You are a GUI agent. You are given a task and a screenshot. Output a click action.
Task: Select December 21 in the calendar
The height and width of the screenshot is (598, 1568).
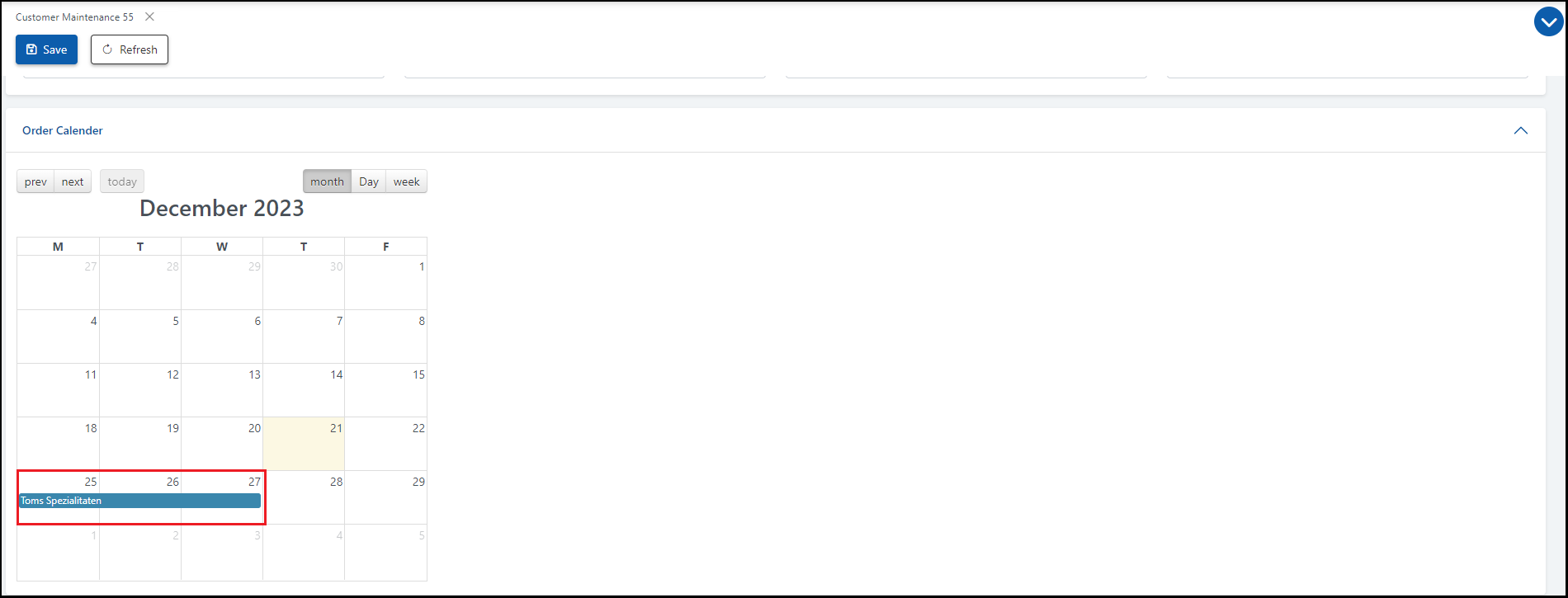click(x=304, y=445)
